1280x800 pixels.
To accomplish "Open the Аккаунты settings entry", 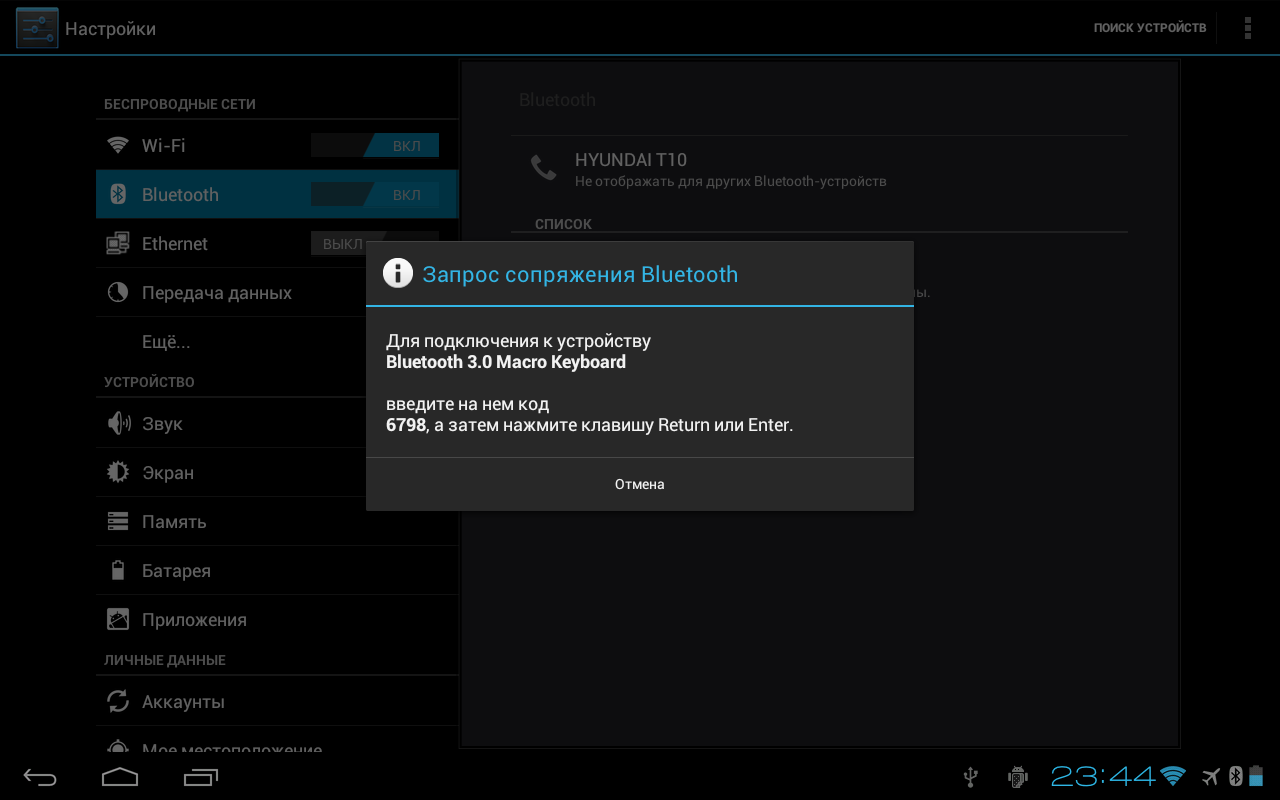I will coord(277,702).
